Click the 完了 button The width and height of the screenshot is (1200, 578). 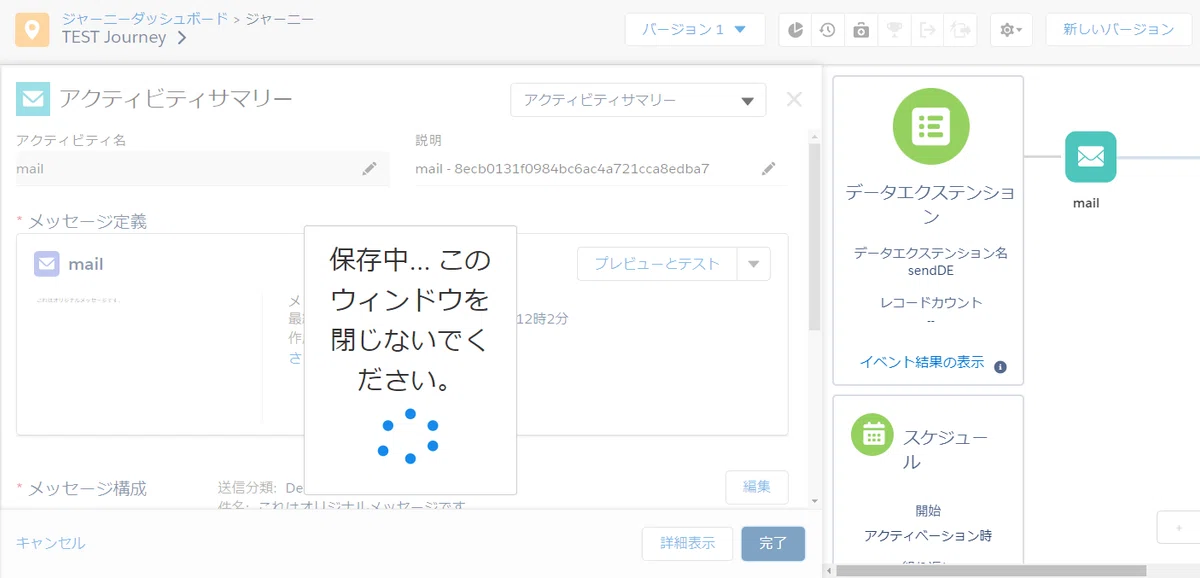(773, 544)
